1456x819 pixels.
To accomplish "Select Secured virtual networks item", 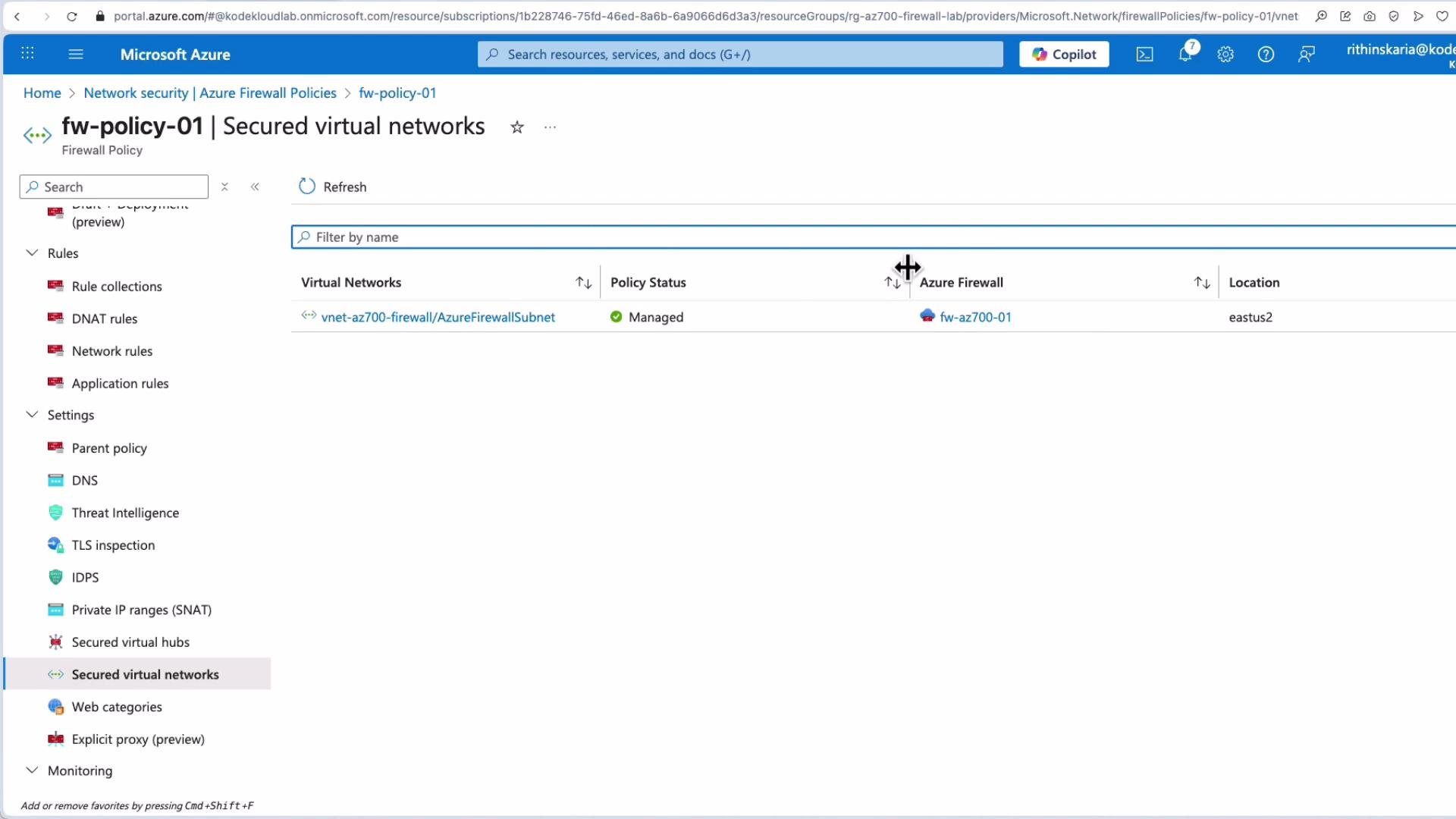I will (137, 674).
